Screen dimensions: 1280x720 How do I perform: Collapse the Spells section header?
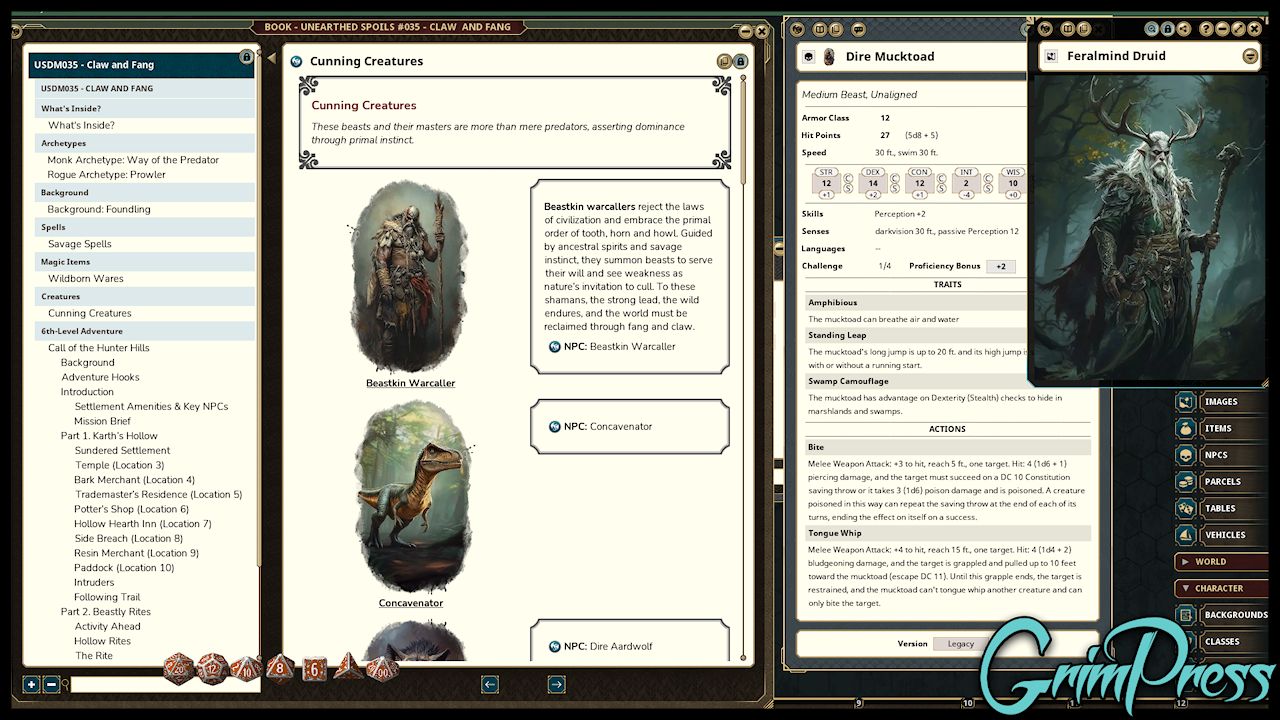145,227
